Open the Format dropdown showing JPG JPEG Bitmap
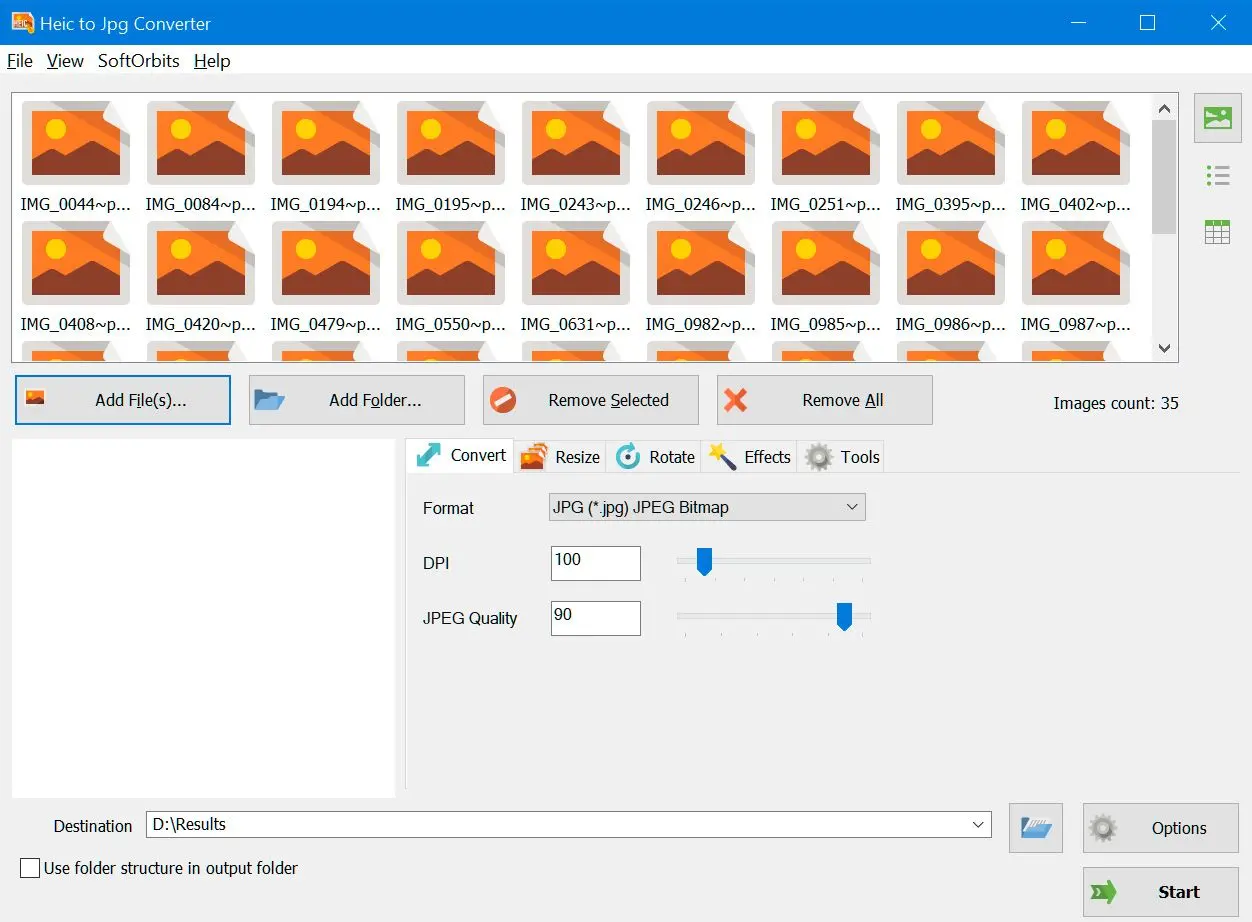 click(x=707, y=507)
